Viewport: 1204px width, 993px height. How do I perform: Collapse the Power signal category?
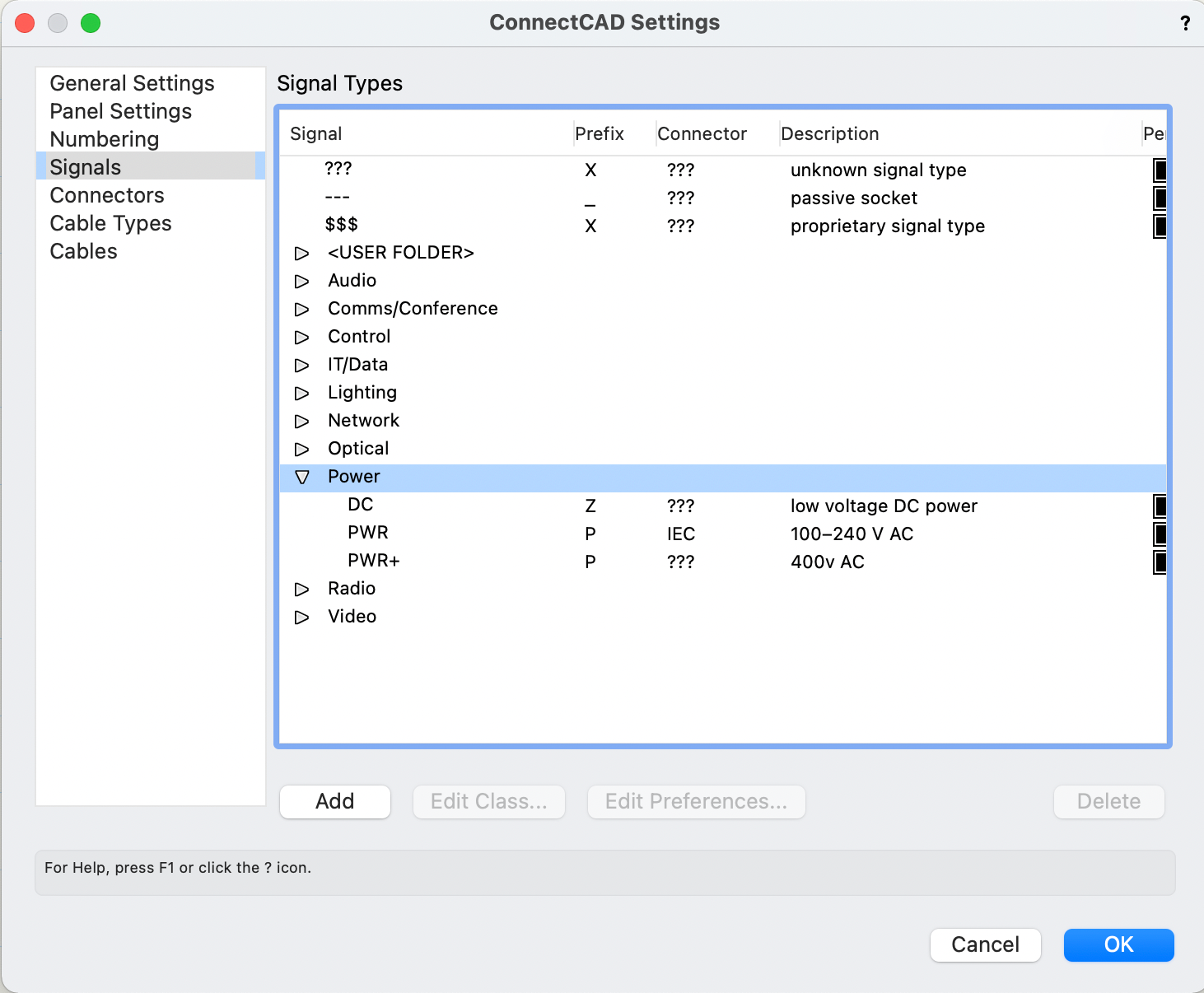pos(302,477)
